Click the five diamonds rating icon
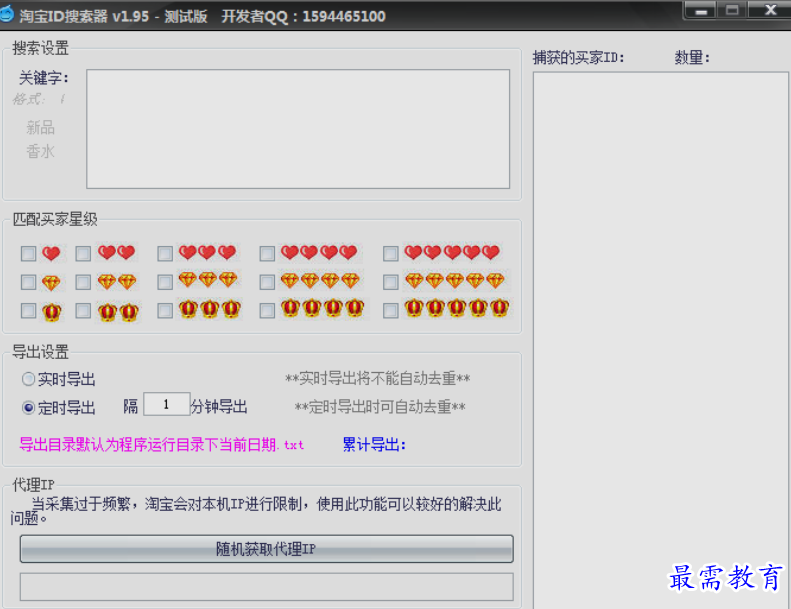This screenshot has height=609, width=791. [x=455, y=281]
